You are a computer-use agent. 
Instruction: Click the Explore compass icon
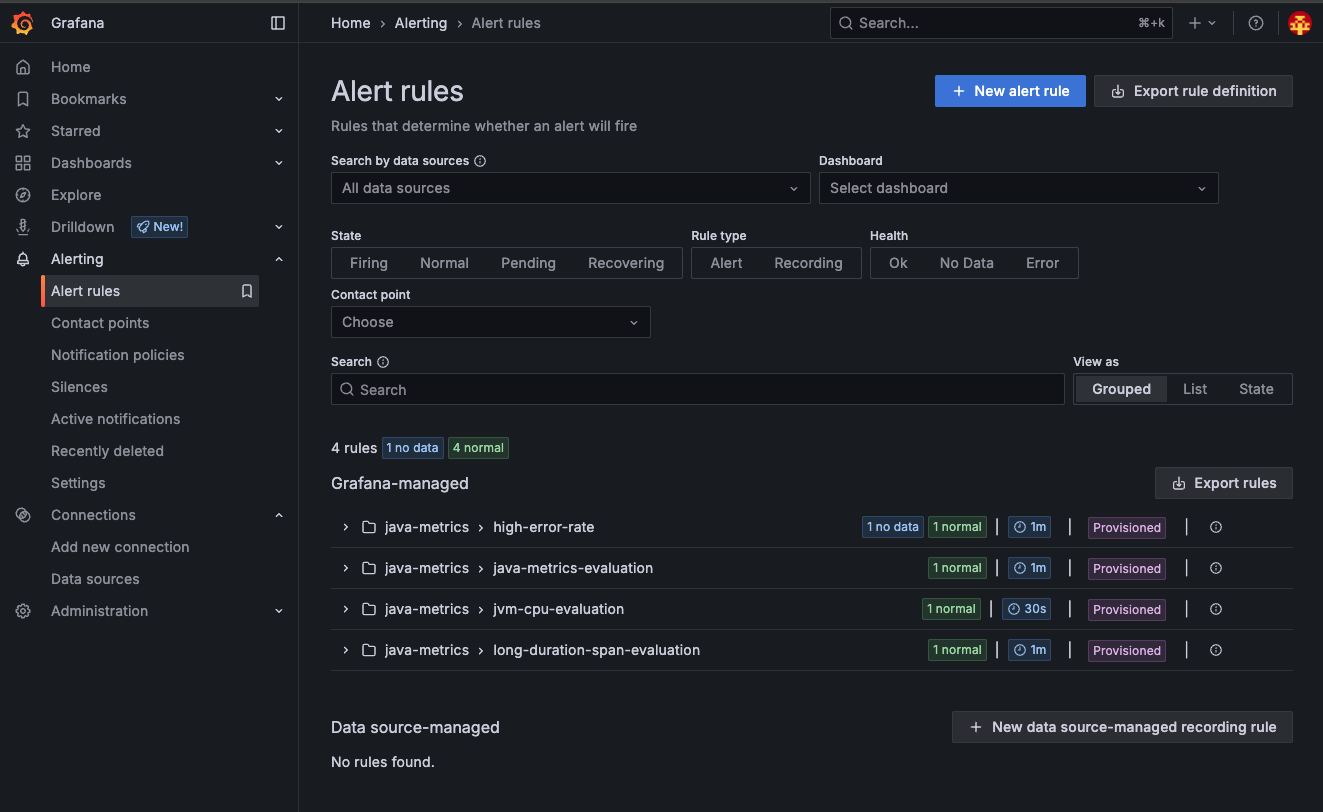pyautogui.click(x=23, y=195)
